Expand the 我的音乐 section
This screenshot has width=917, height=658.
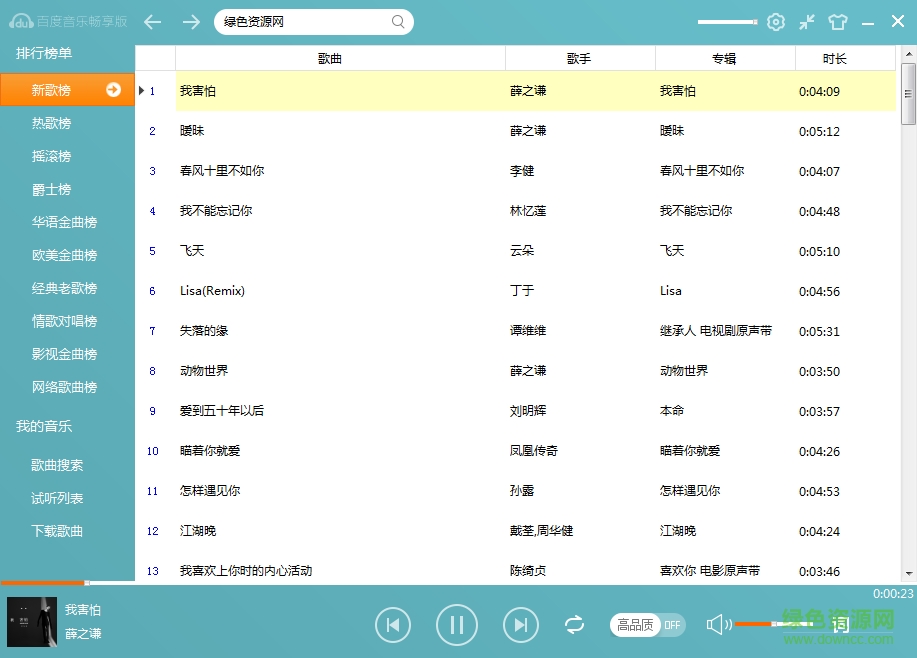(x=42, y=426)
